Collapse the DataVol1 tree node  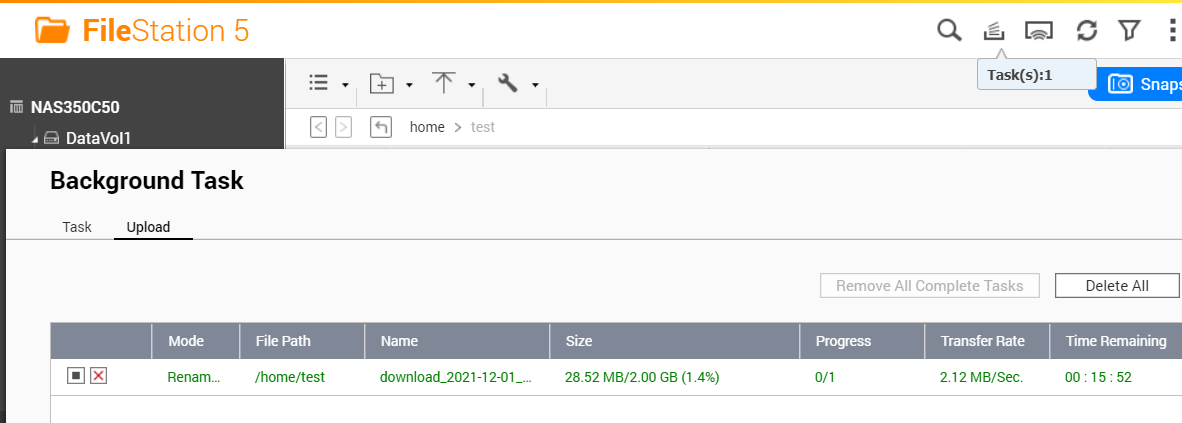point(35,139)
